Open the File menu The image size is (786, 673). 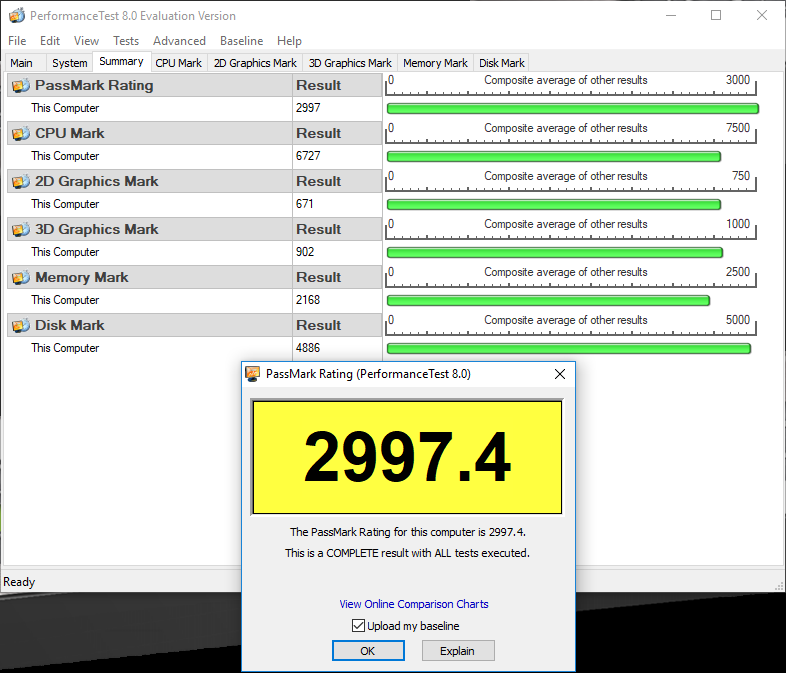[17, 41]
